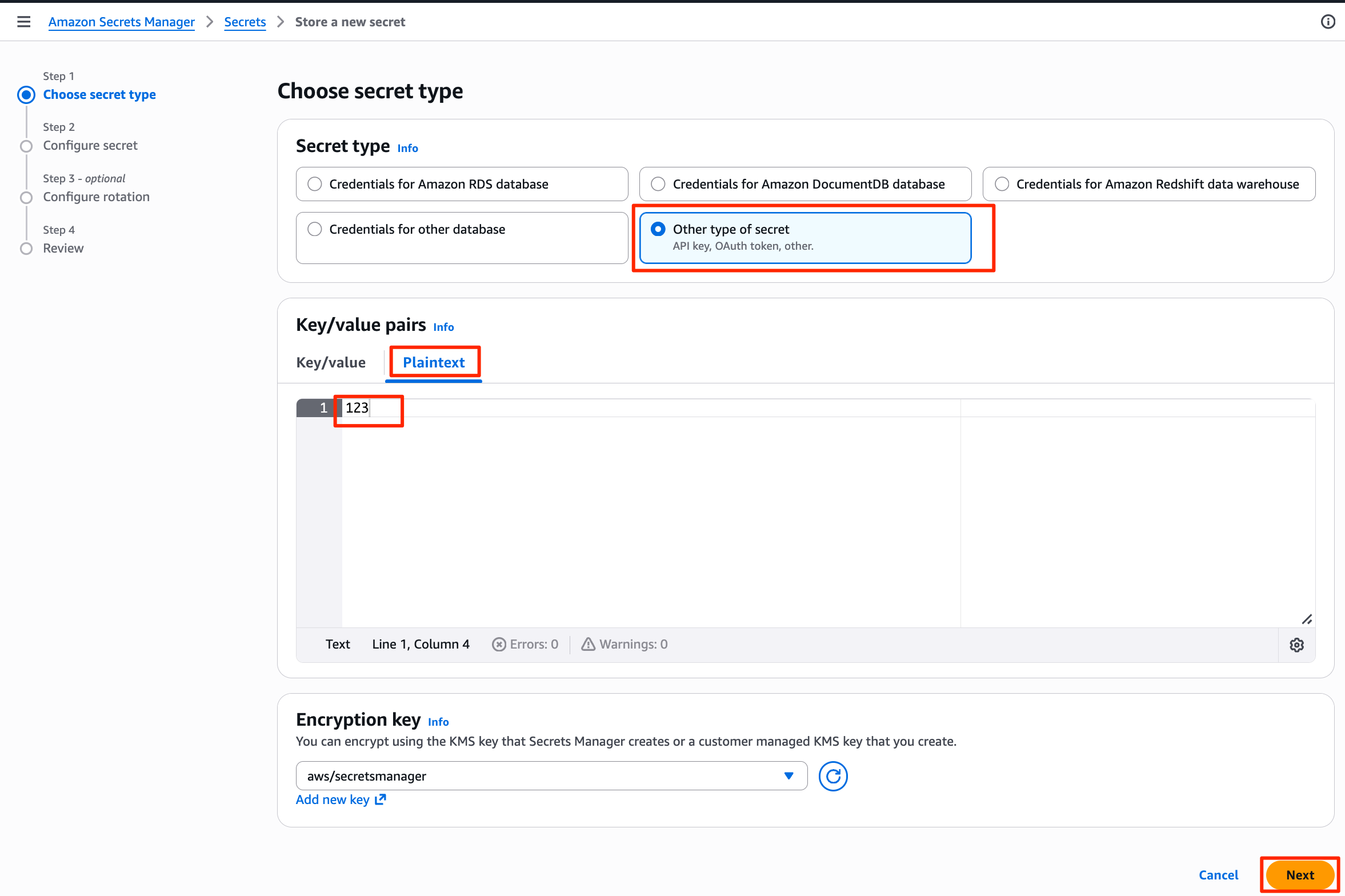1345x896 pixels.
Task: Go to Secrets breadcrumb link
Action: tap(245, 22)
